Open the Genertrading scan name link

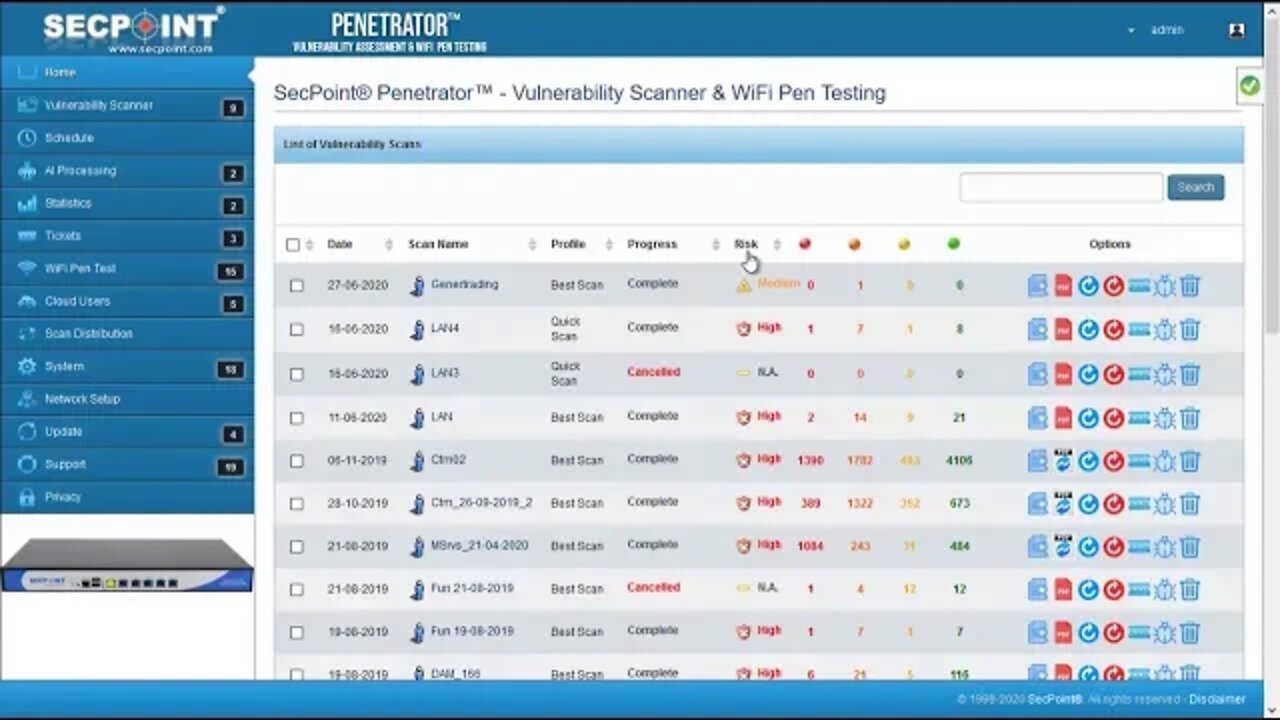tap(464, 284)
